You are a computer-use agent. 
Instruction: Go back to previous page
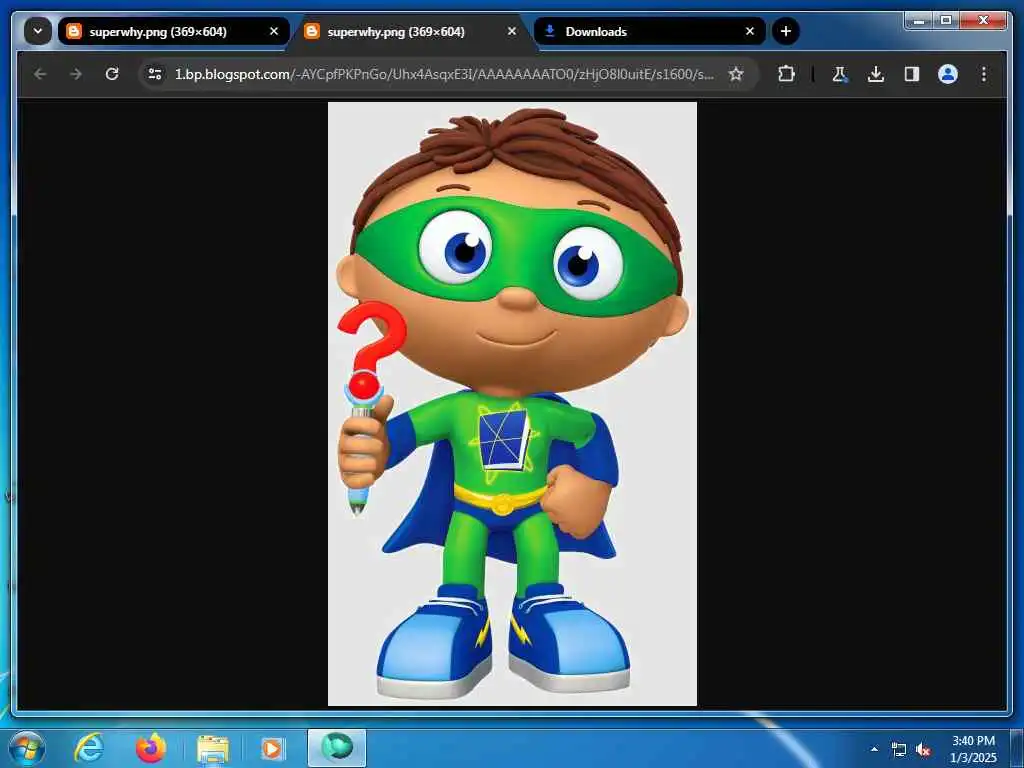[40, 74]
